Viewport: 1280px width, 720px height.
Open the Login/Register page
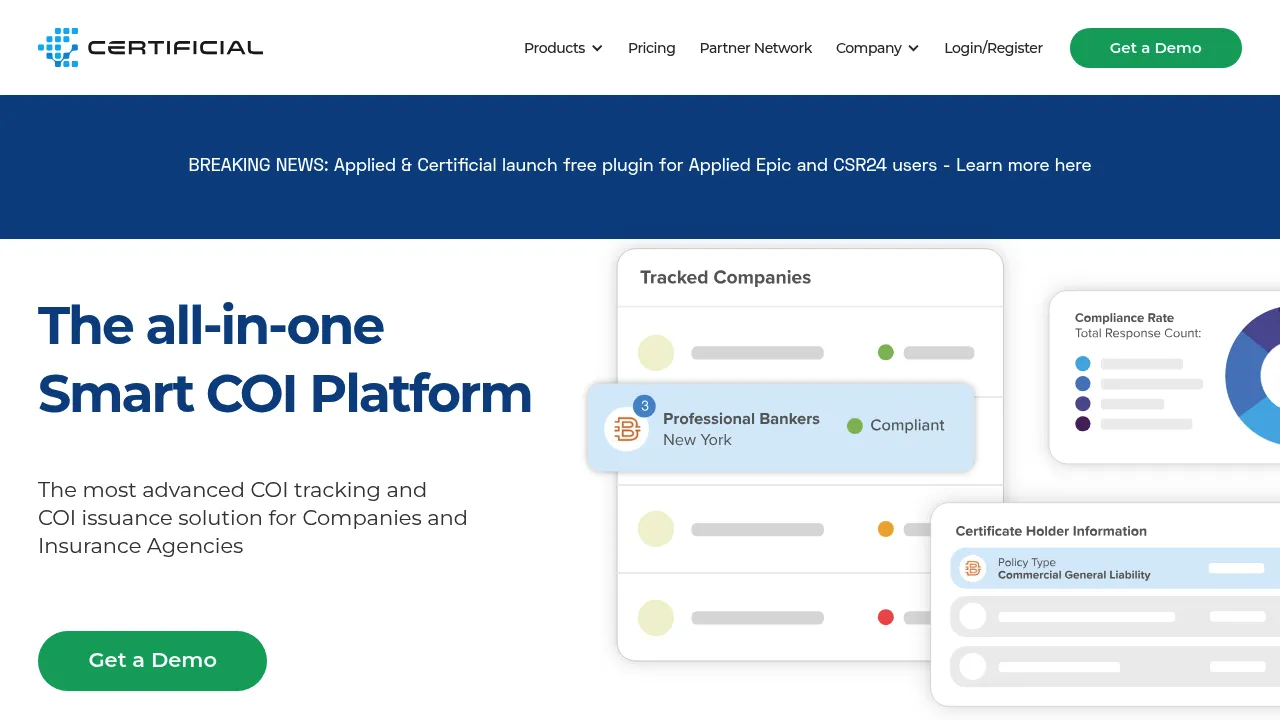[993, 48]
